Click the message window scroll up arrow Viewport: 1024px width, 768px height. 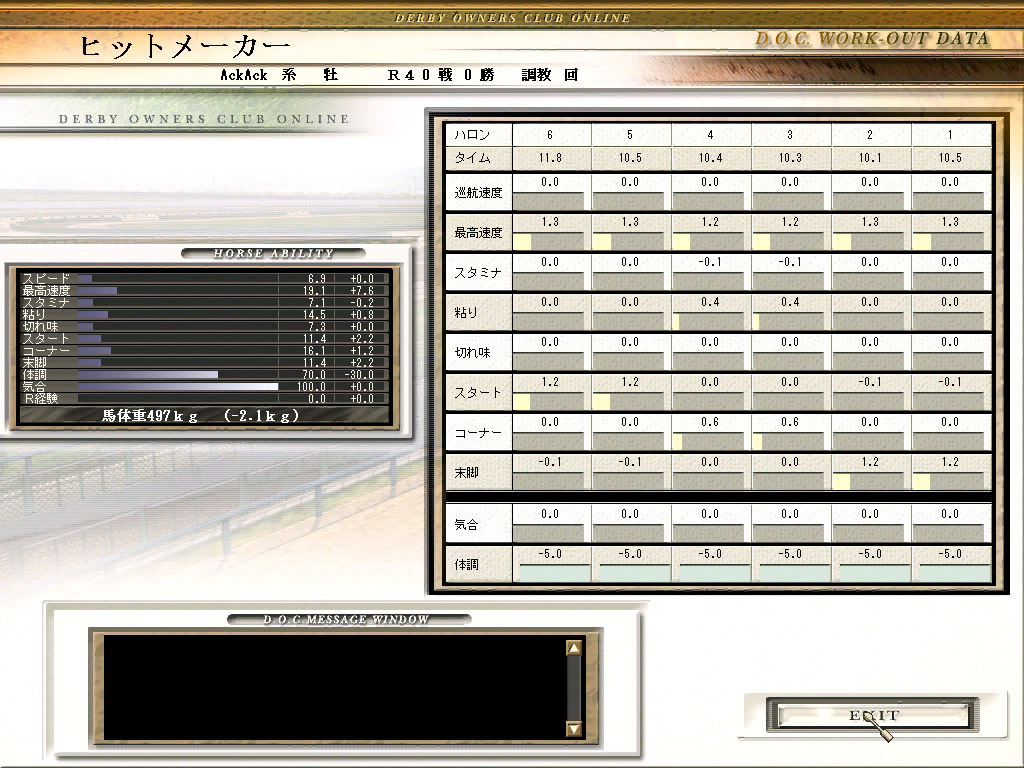coord(574,648)
